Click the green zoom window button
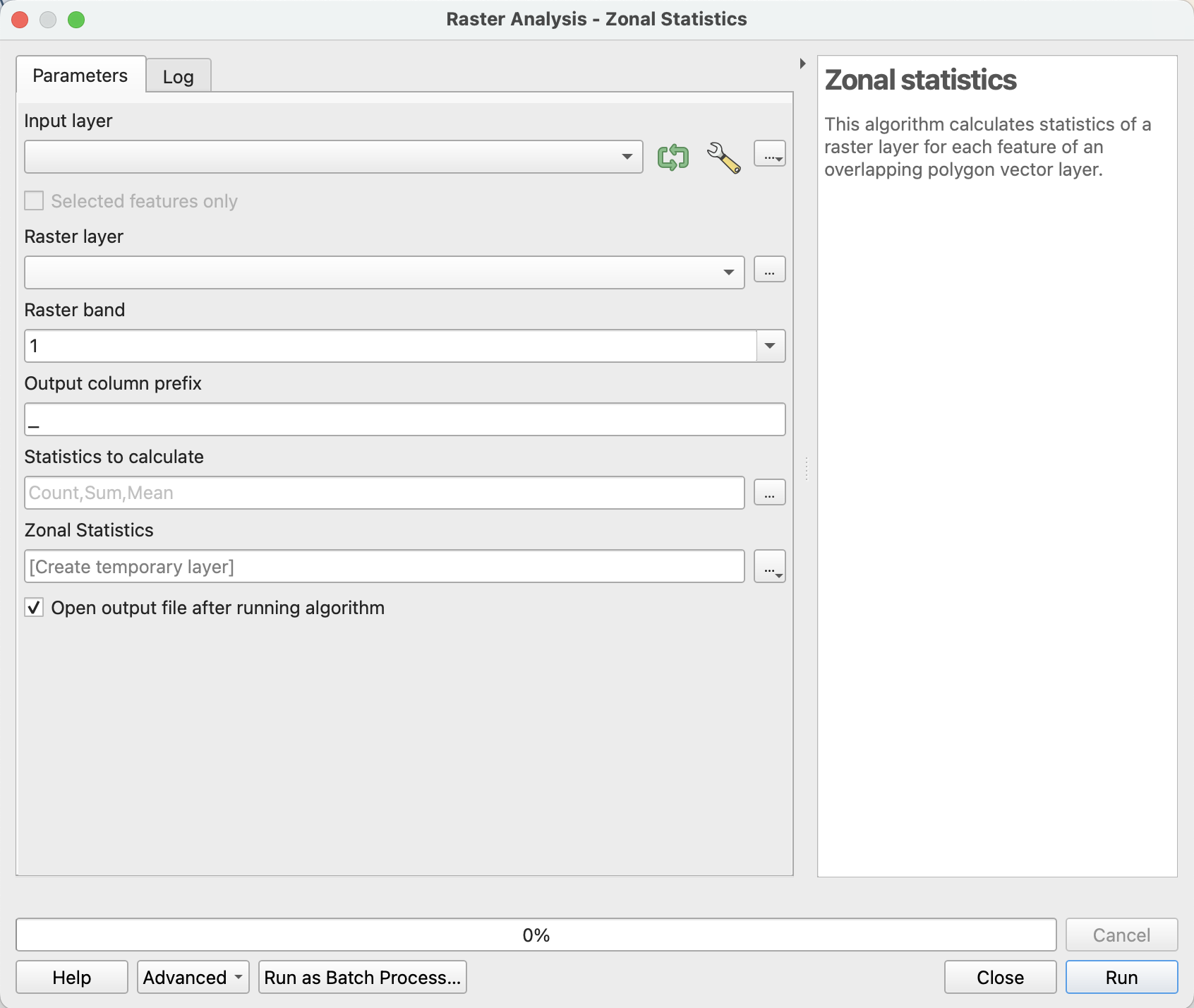This screenshot has width=1194, height=1008. [x=76, y=20]
